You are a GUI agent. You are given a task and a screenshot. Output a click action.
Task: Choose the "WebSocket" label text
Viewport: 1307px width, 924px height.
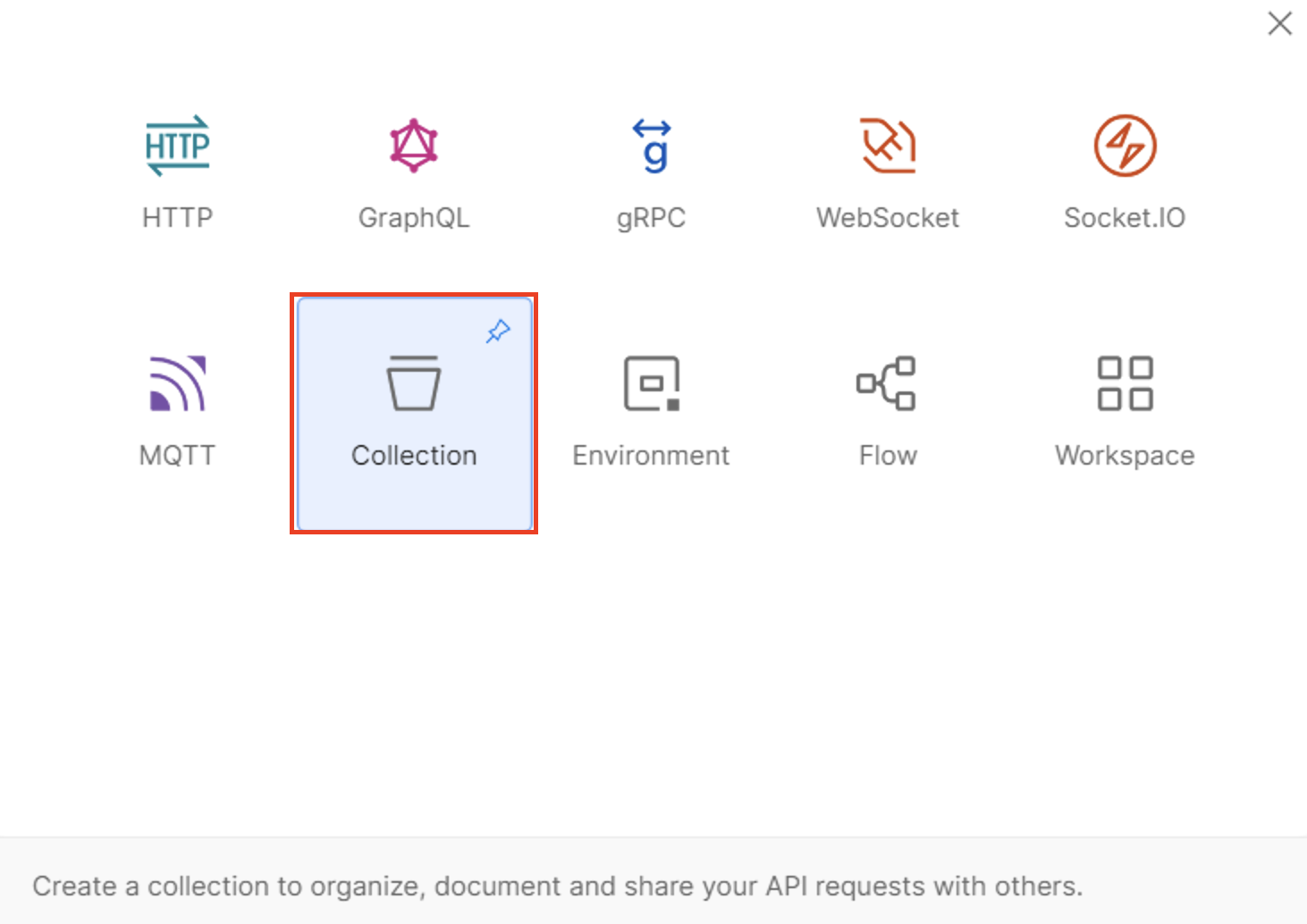click(x=887, y=218)
